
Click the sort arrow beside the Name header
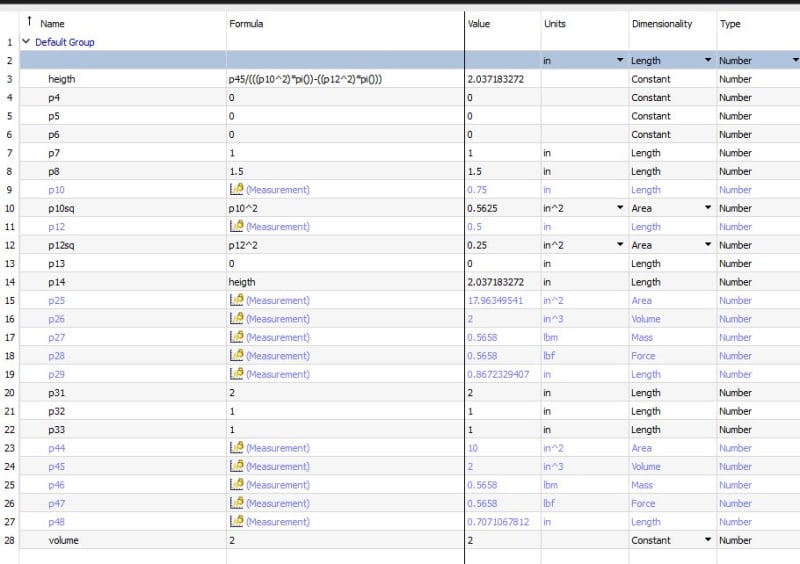29,21
